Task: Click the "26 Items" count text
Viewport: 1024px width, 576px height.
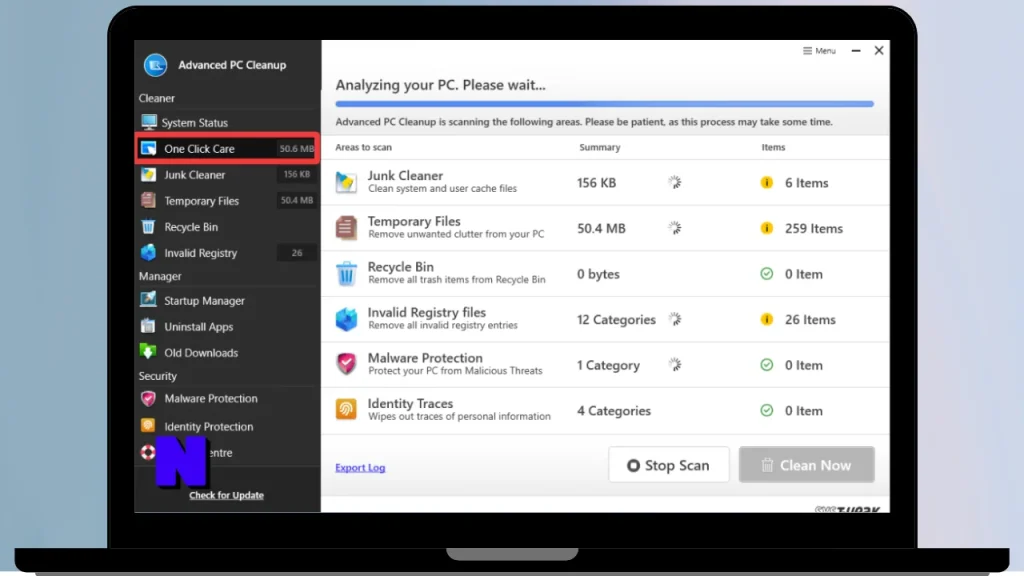Action: 810,319
